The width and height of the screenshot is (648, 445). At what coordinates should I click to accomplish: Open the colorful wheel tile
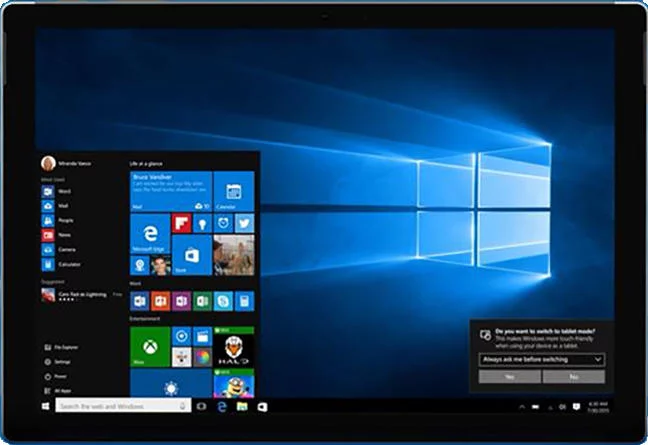pyautogui.click(x=202, y=357)
